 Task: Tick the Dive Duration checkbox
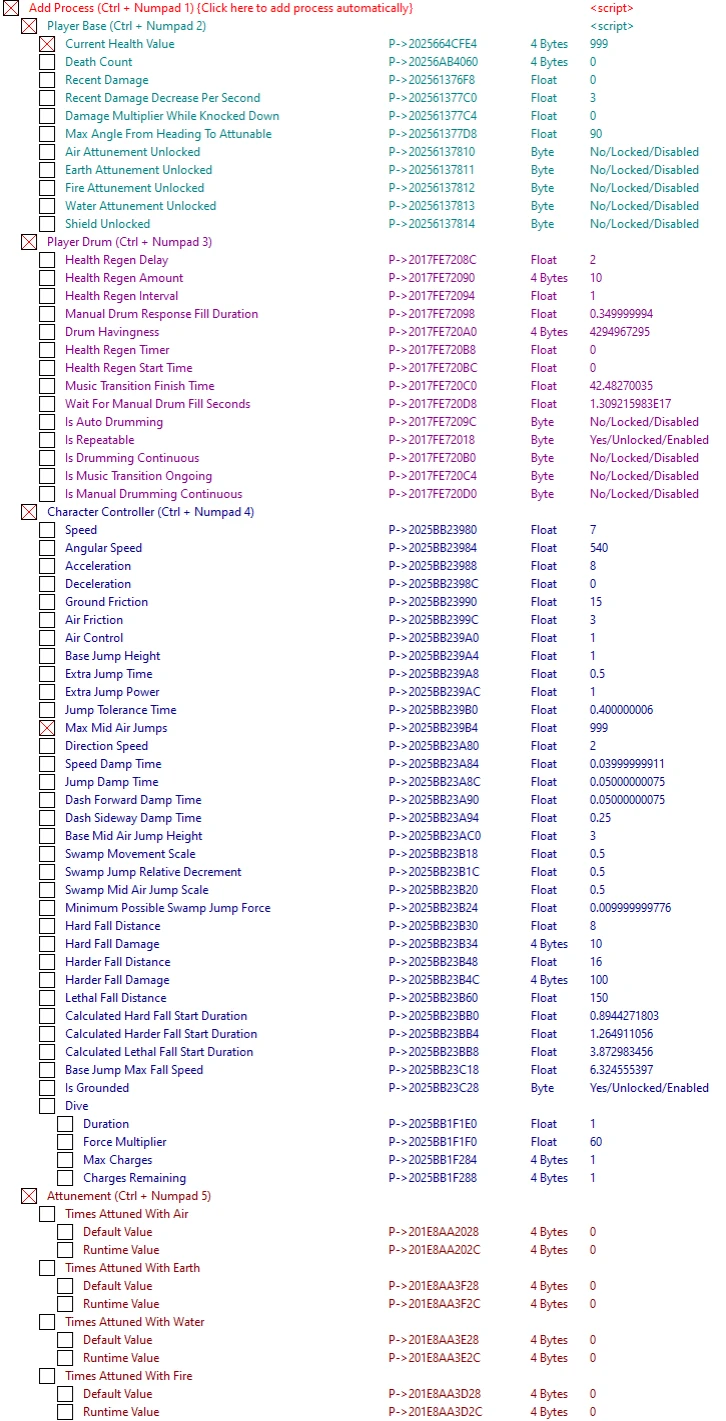tap(65, 1124)
